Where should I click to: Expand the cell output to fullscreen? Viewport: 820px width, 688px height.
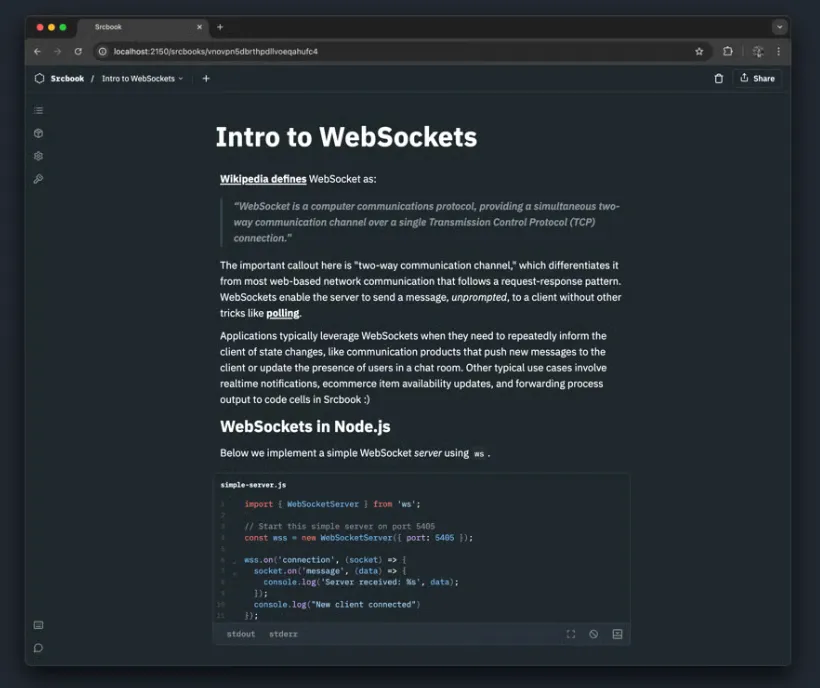571,633
